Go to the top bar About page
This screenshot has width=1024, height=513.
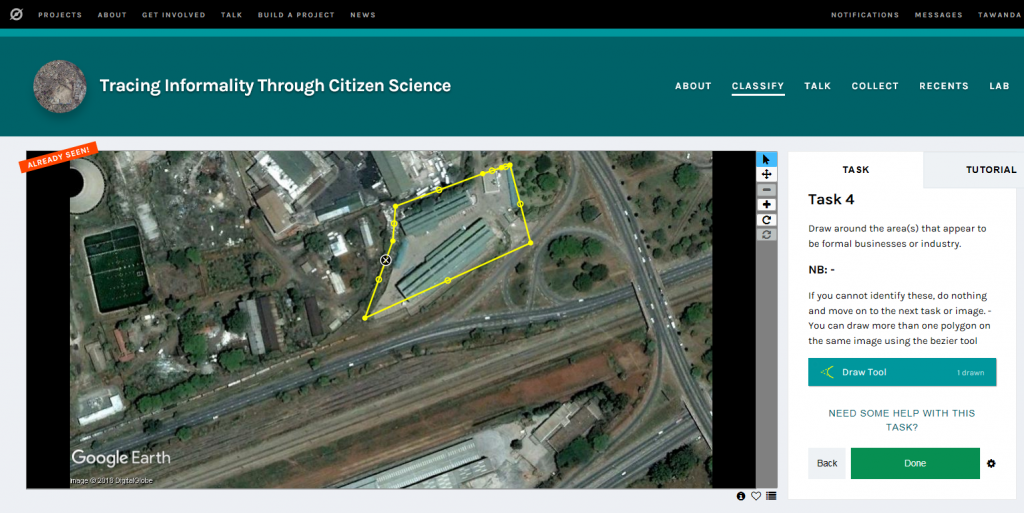coord(112,14)
